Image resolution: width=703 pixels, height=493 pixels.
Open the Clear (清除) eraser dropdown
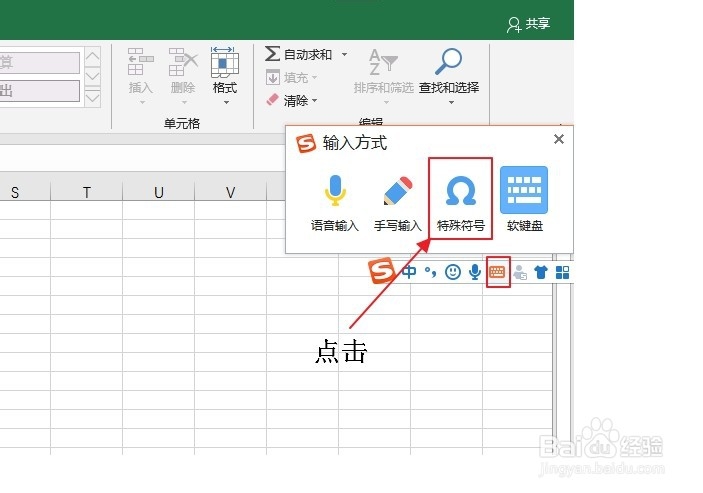click(291, 100)
